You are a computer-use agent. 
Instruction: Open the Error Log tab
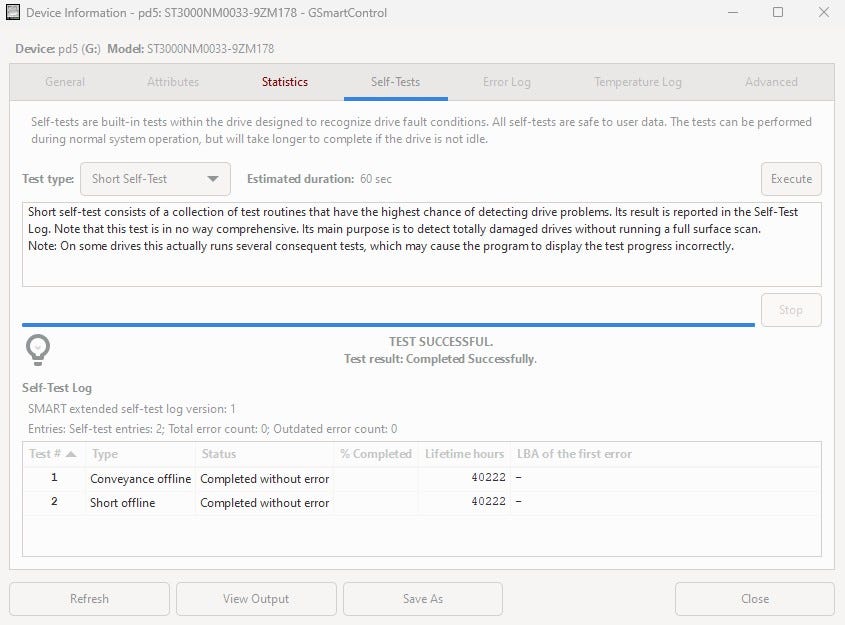coord(507,82)
